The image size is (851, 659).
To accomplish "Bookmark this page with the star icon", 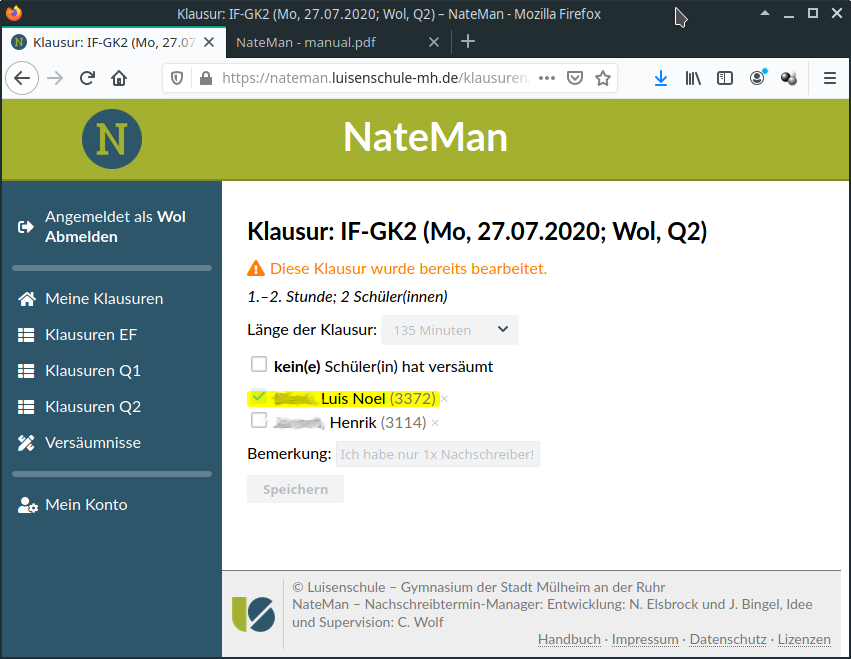I will 603,78.
